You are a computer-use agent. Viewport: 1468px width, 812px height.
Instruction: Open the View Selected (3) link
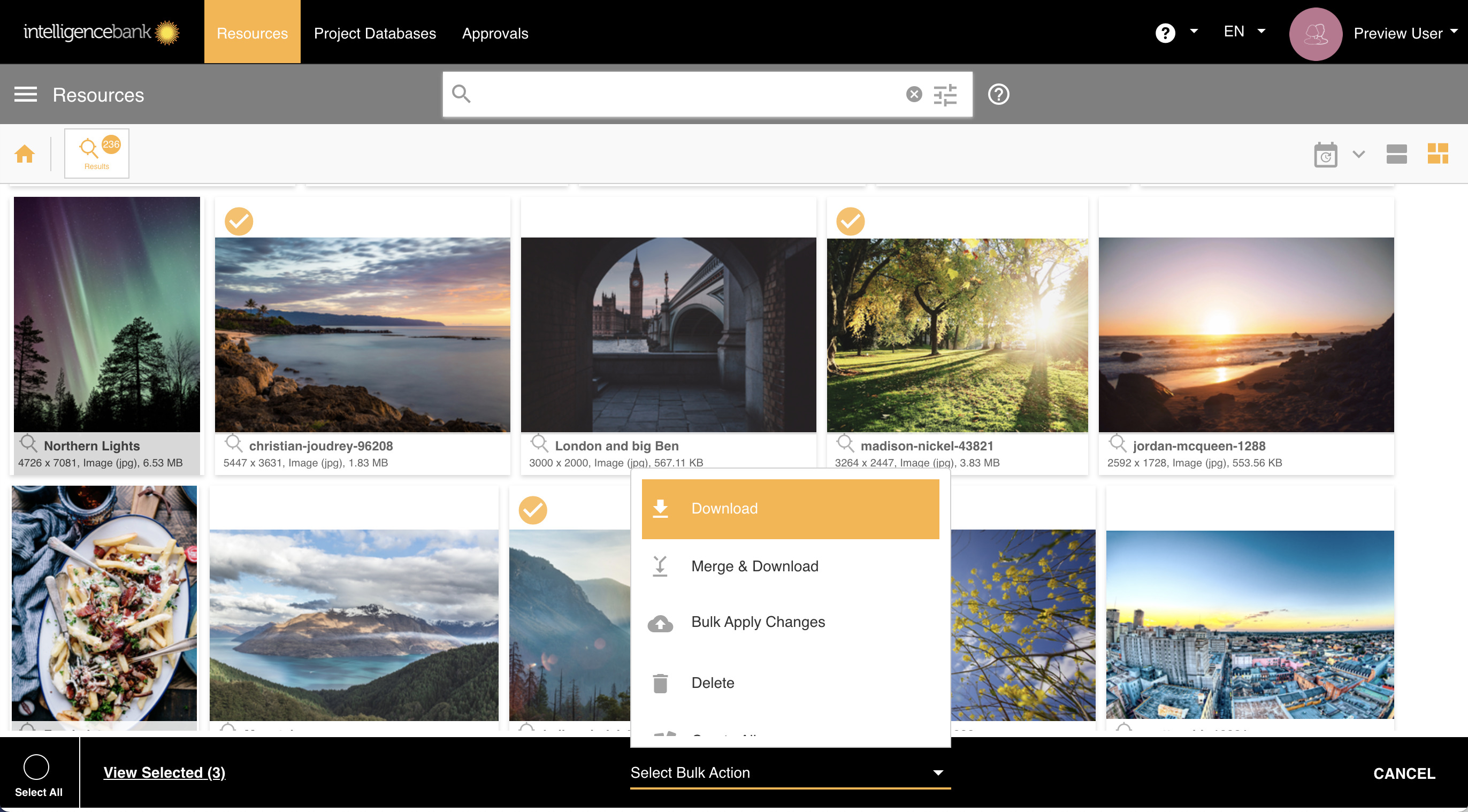point(164,773)
